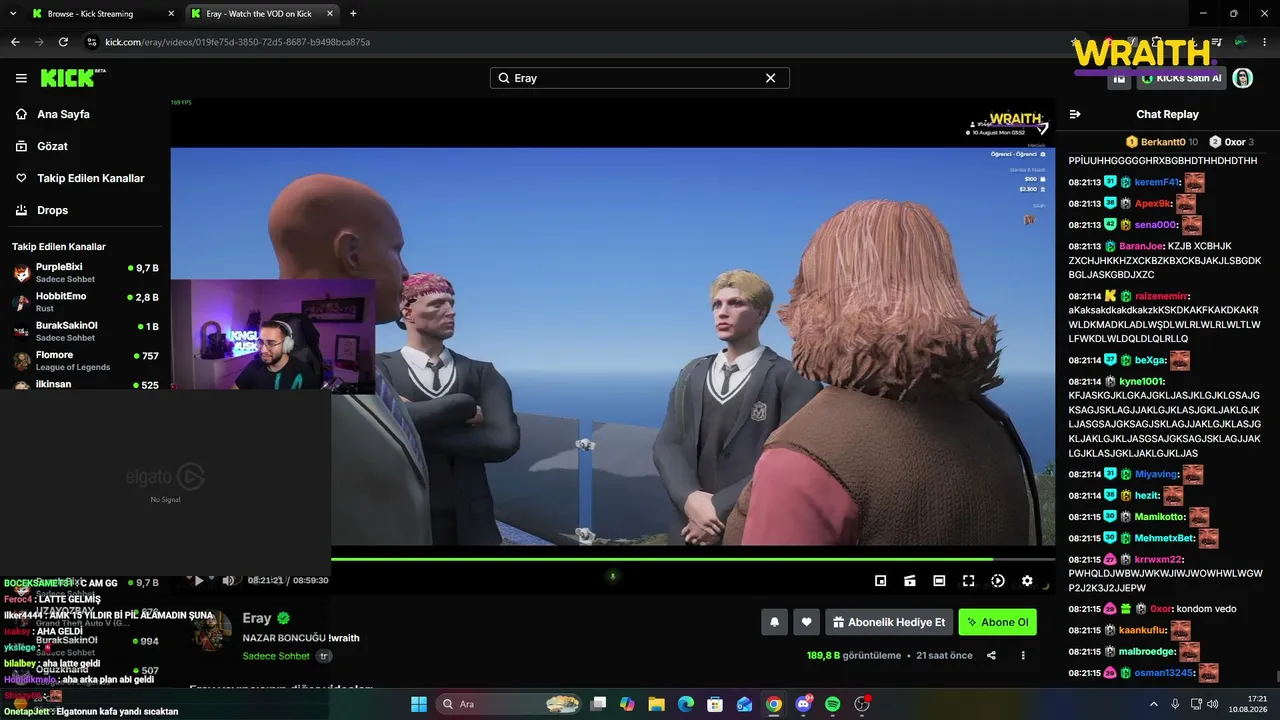Clear the Eray search text
The image size is (1280, 720).
tap(770, 78)
